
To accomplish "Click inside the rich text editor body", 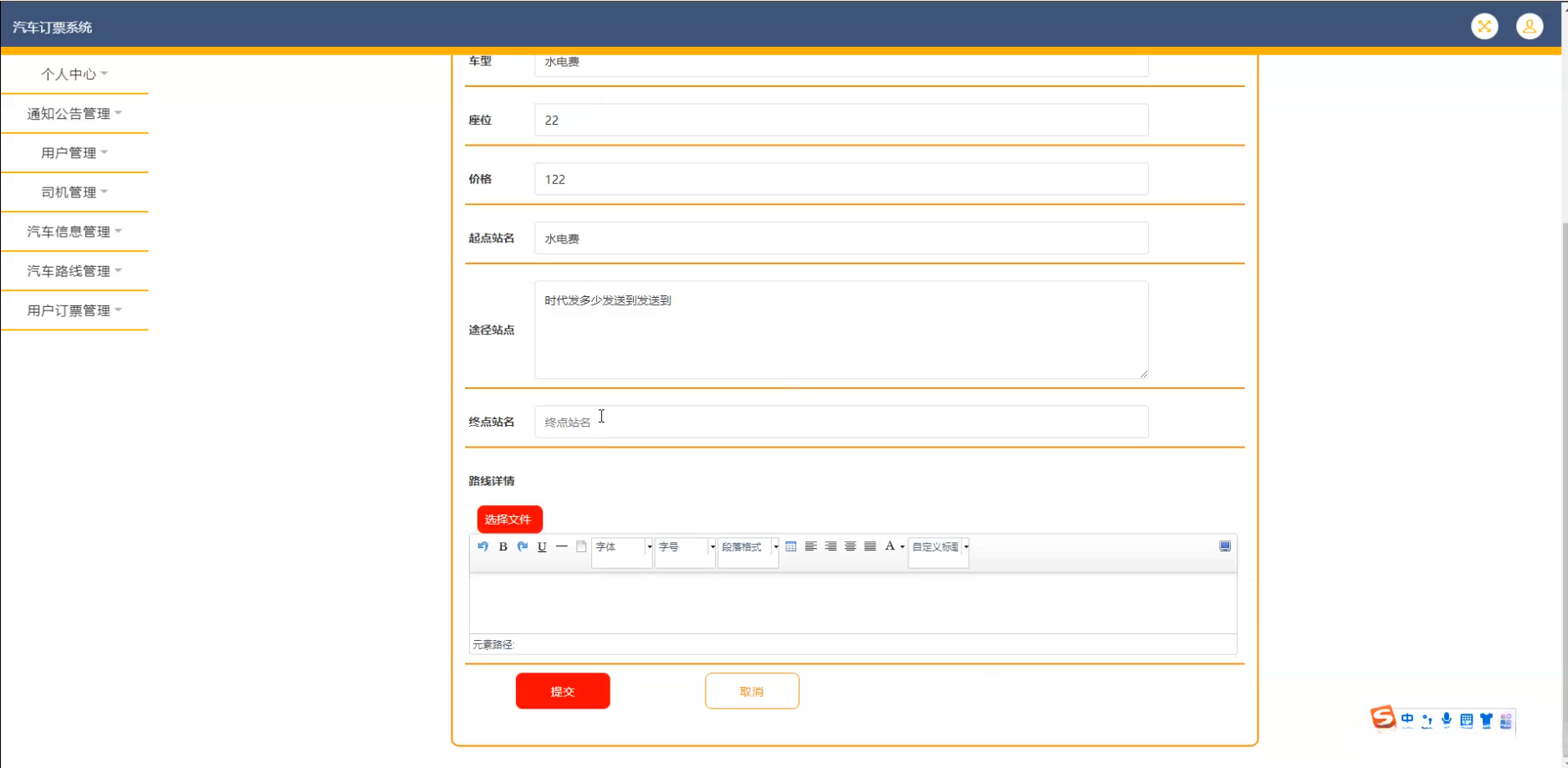I will click(x=853, y=603).
